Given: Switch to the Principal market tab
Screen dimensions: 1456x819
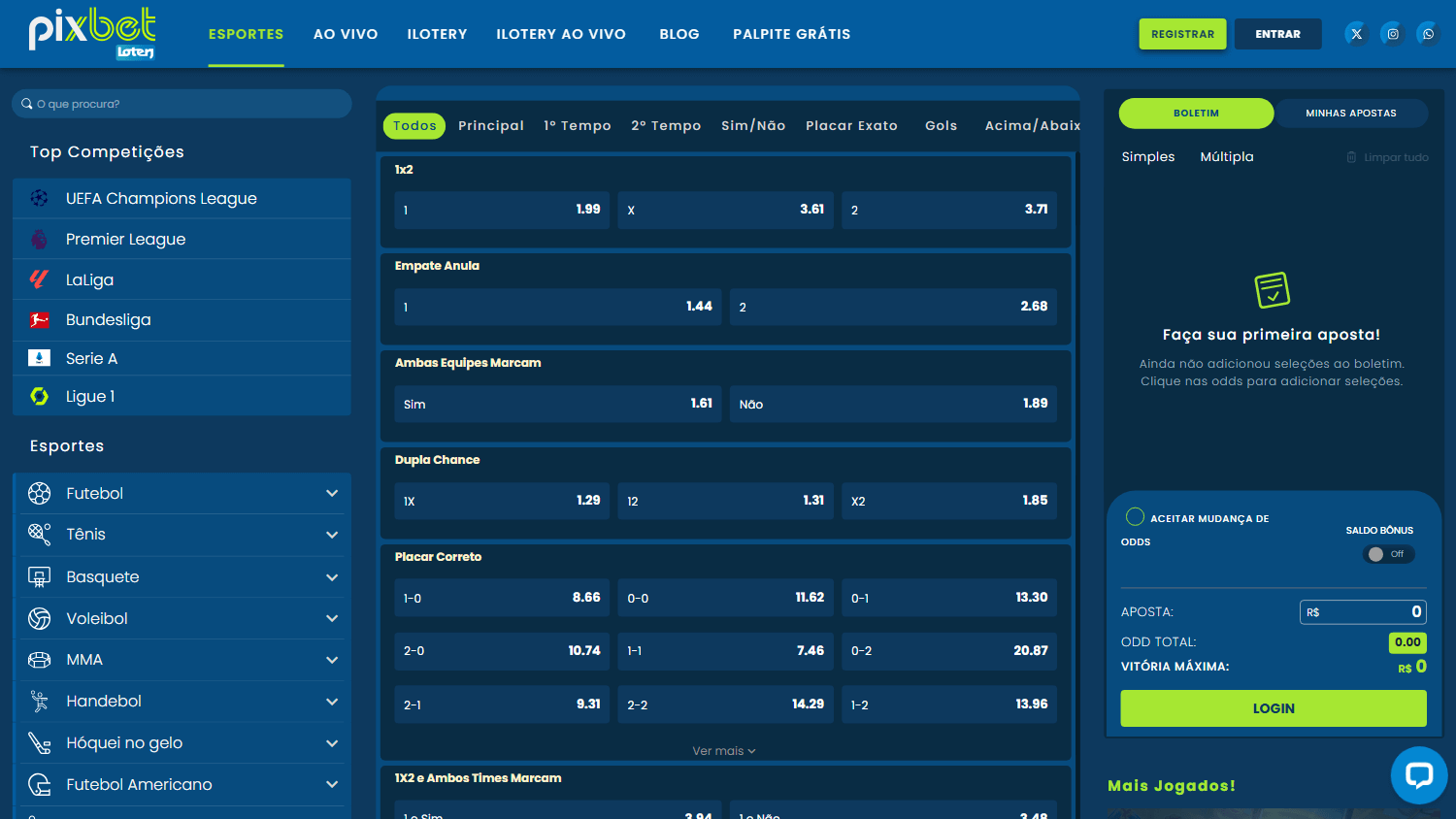Looking at the screenshot, I should [x=491, y=126].
